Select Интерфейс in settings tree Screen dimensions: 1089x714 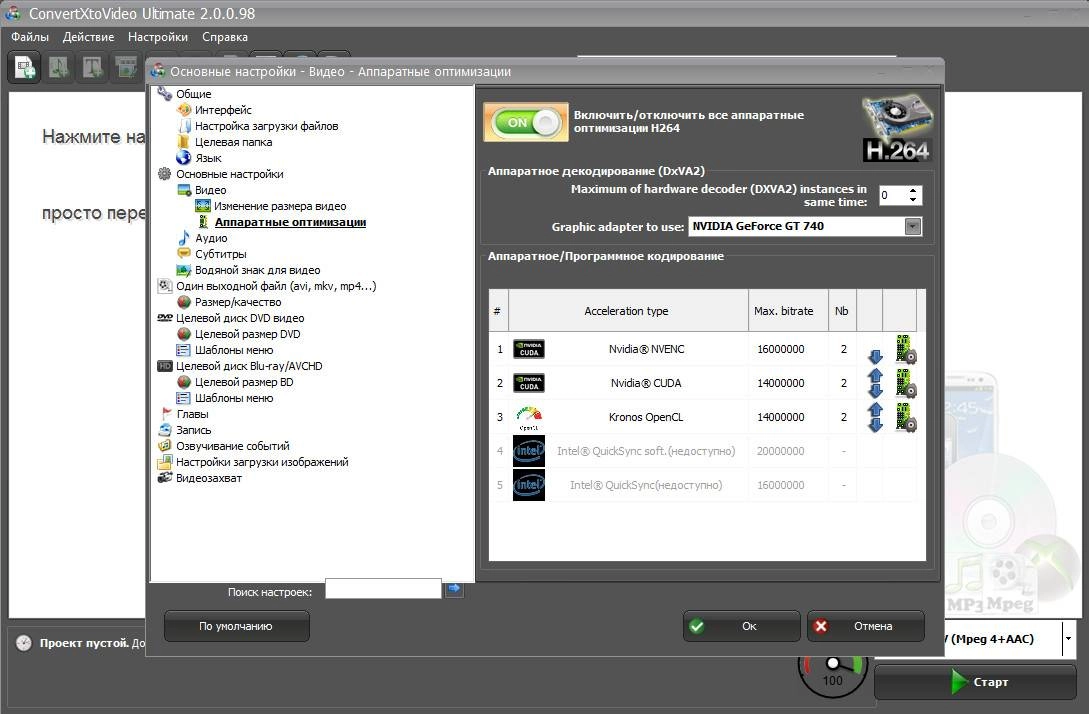click(x=223, y=110)
